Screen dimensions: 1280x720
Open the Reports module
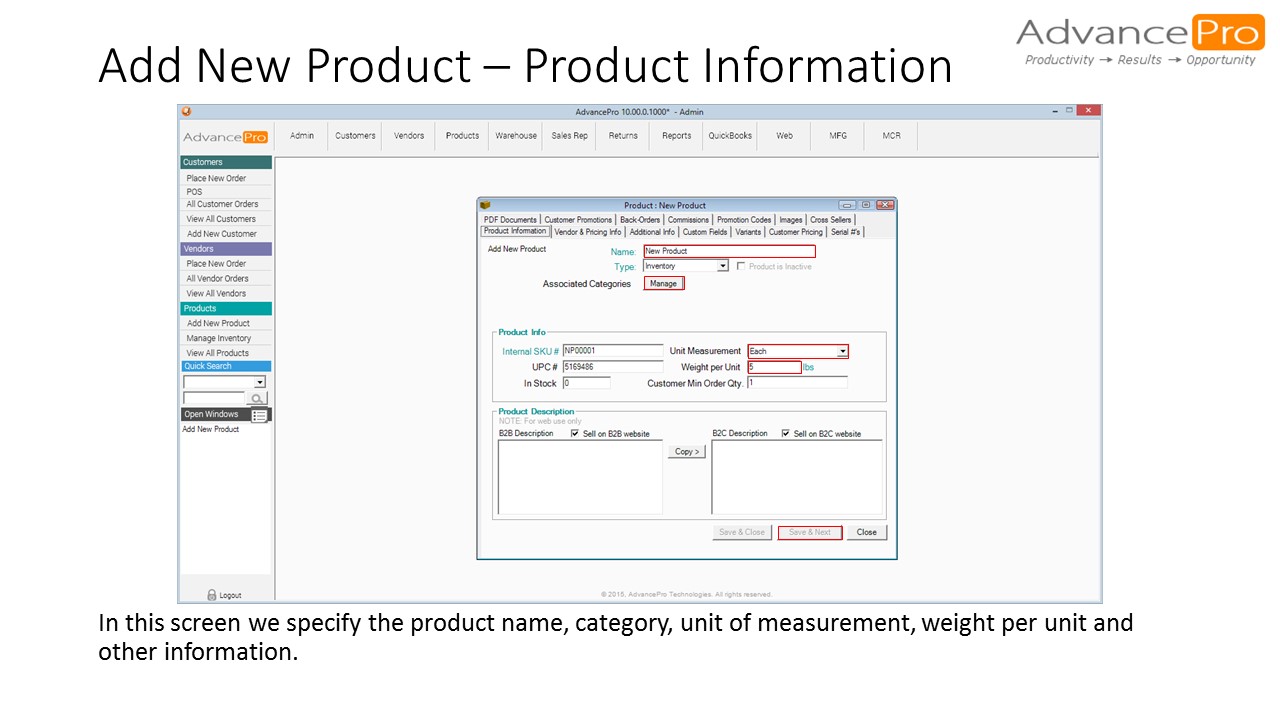coord(675,135)
